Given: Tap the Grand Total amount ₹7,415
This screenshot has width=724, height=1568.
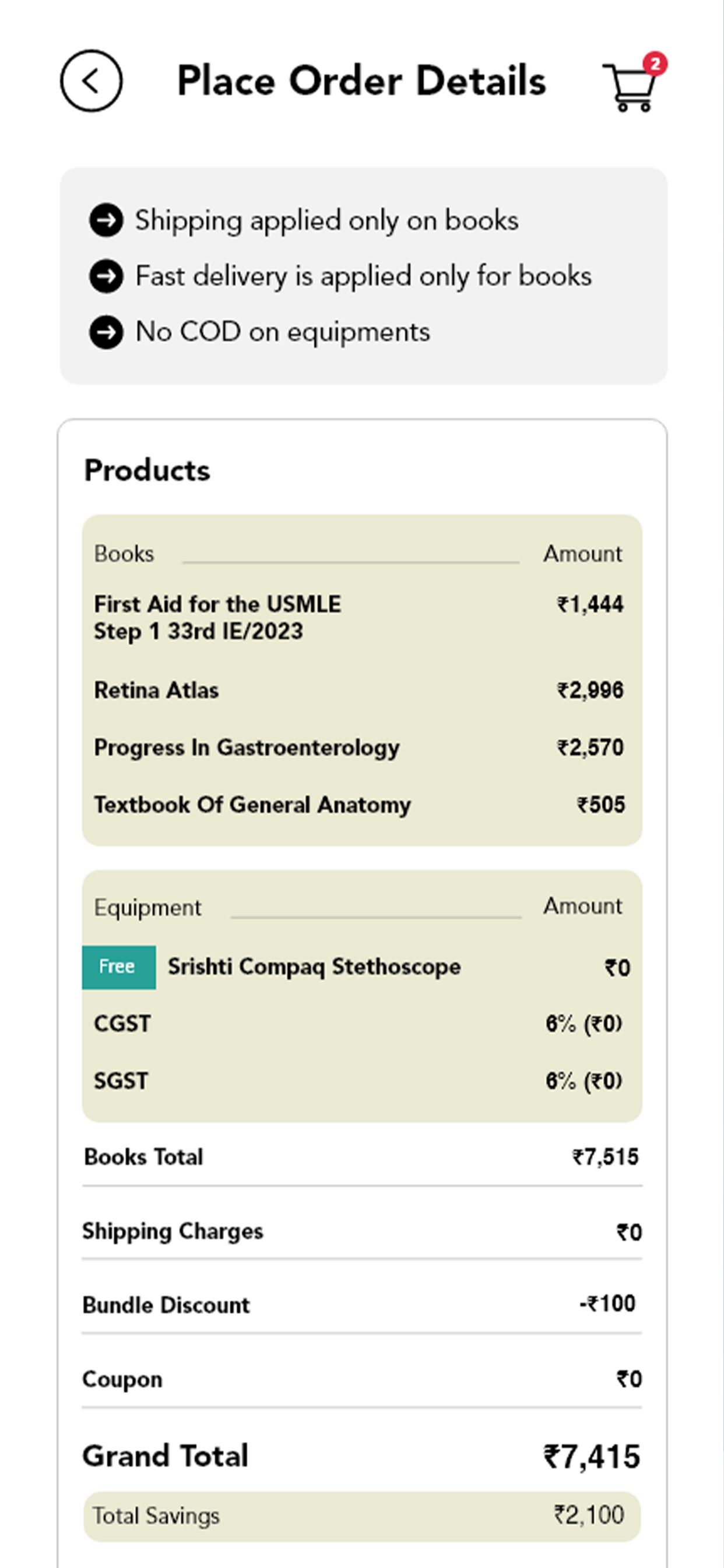Looking at the screenshot, I should point(592,1457).
